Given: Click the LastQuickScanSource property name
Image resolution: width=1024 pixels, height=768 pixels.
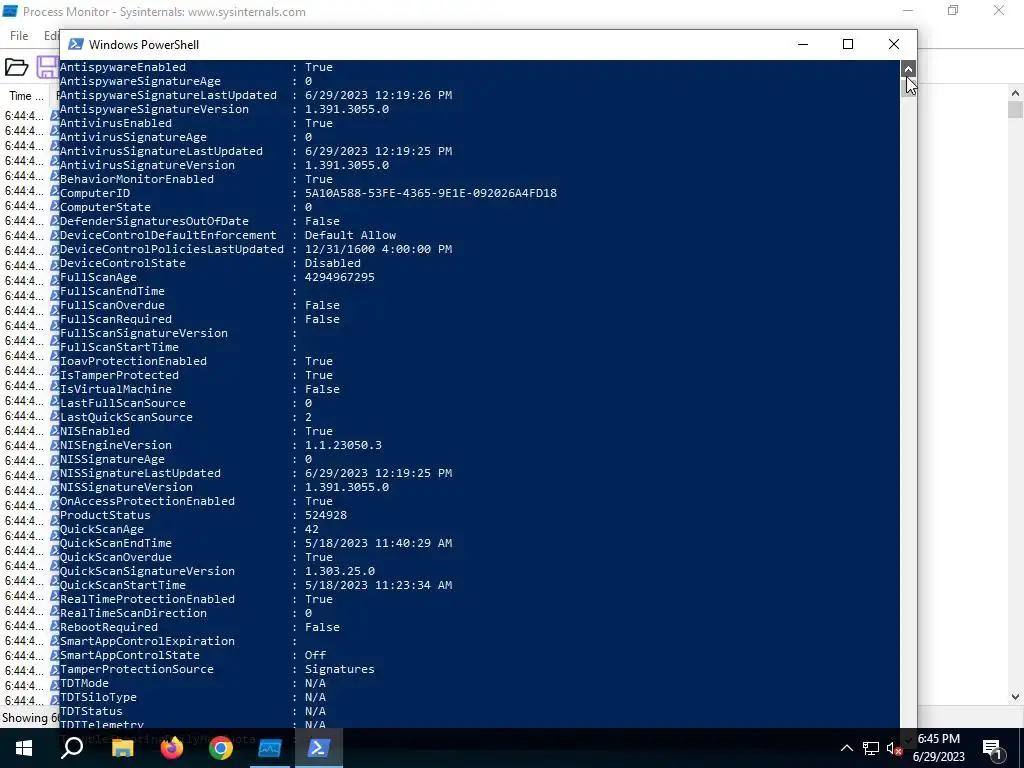Looking at the screenshot, I should click(x=126, y=417).
